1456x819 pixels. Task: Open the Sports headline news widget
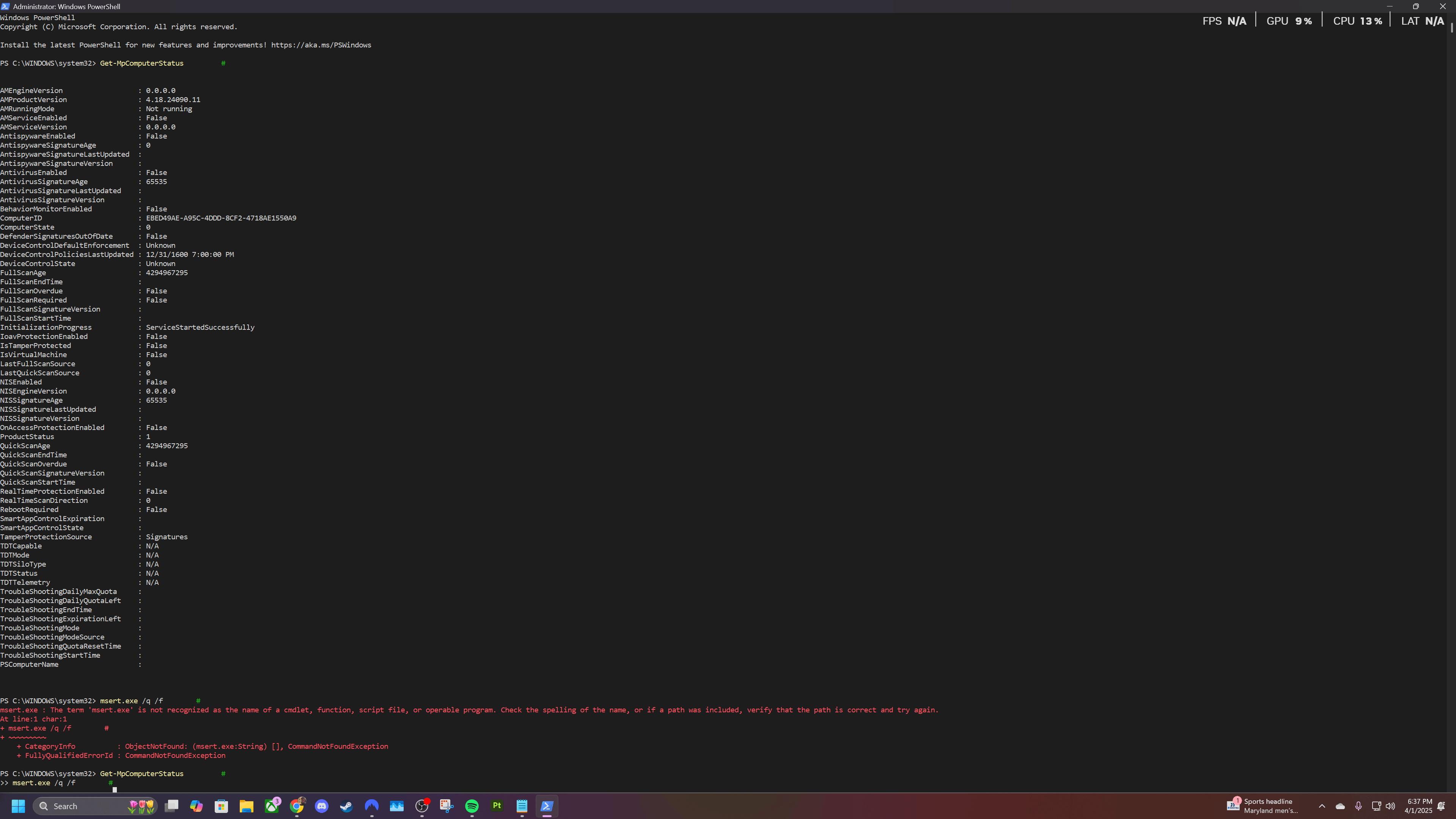[1263, 806]
